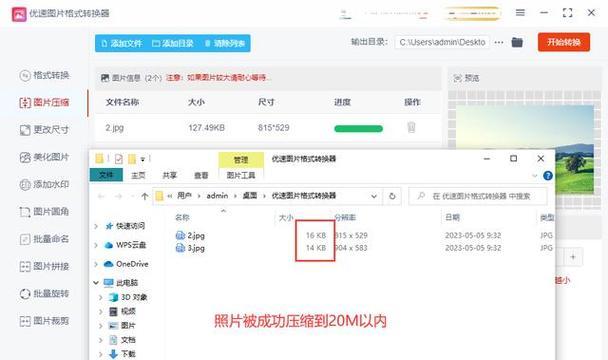Open quick access toolbar dropdown arrow
Image resolution: width=608 pixels, height=360 pixels.
[142, 159]
